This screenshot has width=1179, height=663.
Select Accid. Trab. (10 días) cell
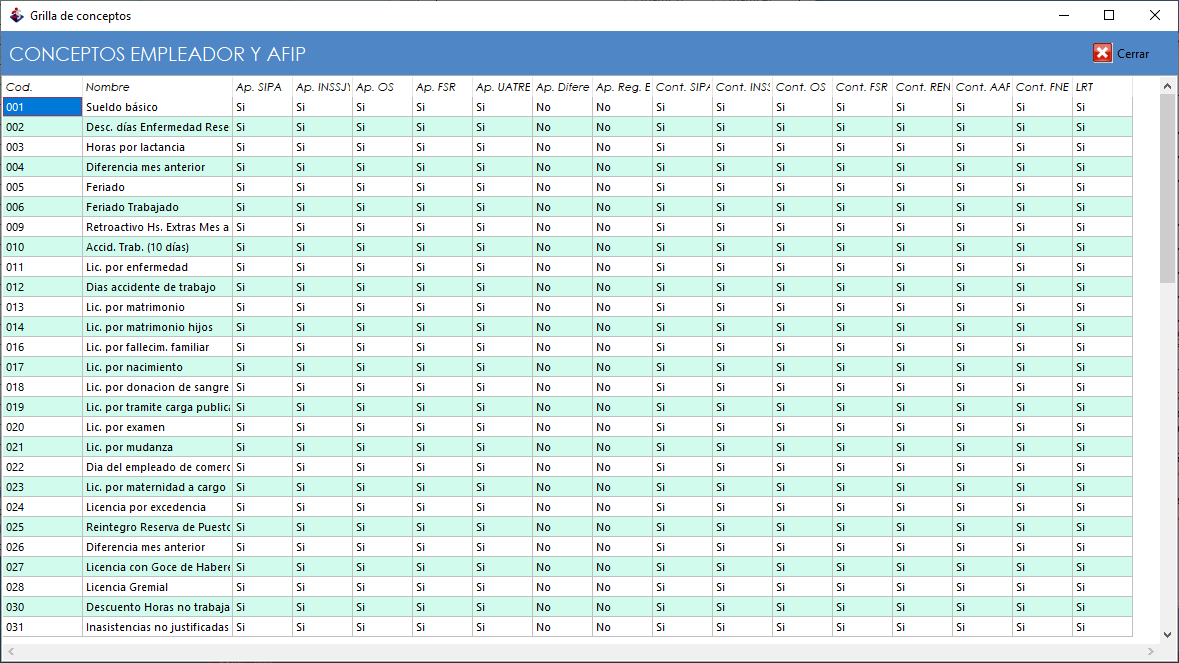pyautogui.click(x=157, y=247)
